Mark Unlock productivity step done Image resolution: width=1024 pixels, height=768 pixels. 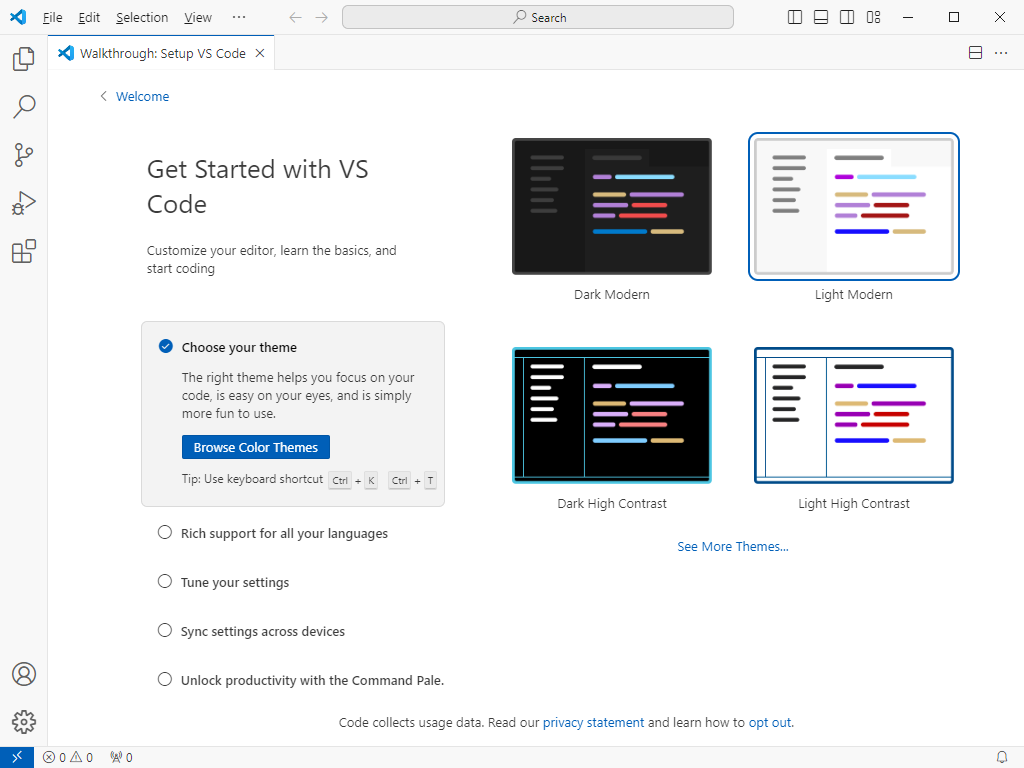click(x=165, y=679)
